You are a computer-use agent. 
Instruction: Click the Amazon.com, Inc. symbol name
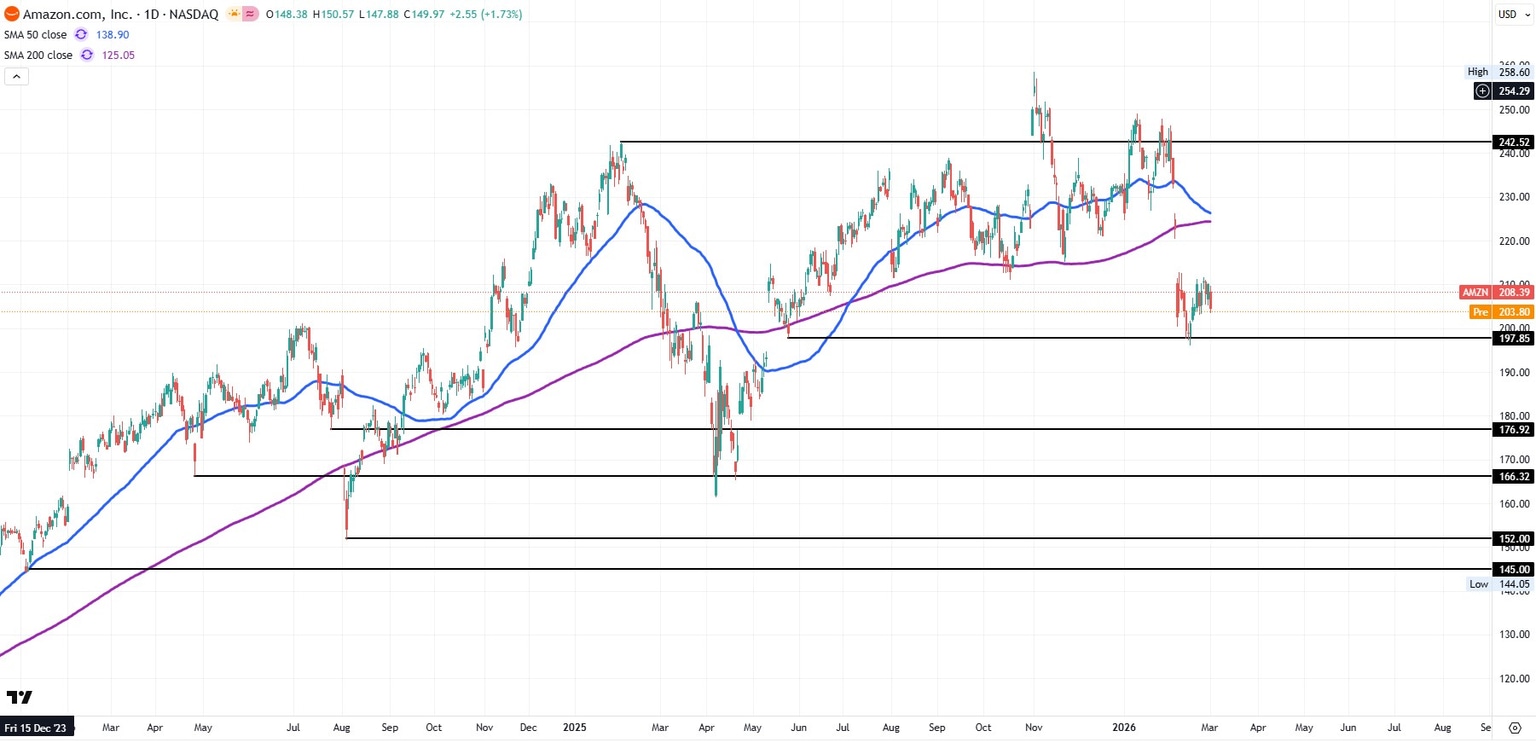tap(78, 14)
